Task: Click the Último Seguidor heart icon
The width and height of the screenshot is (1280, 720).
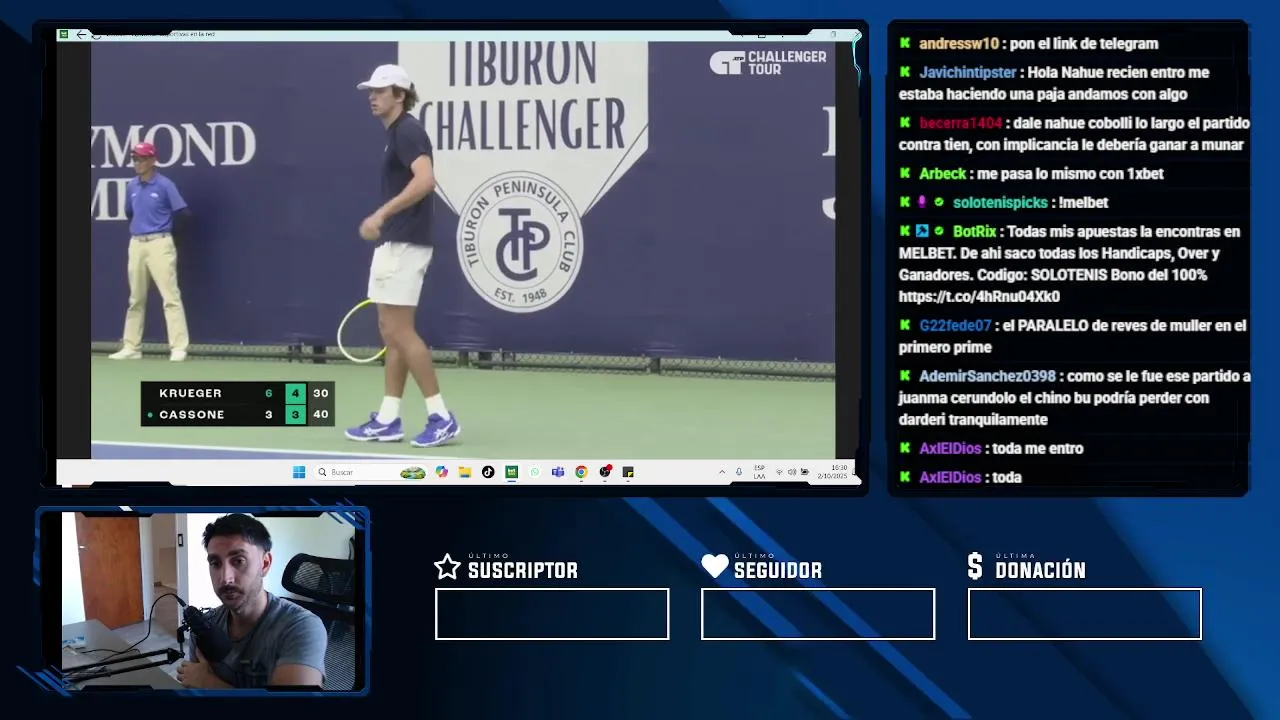Action: click(x=715, y=567)
